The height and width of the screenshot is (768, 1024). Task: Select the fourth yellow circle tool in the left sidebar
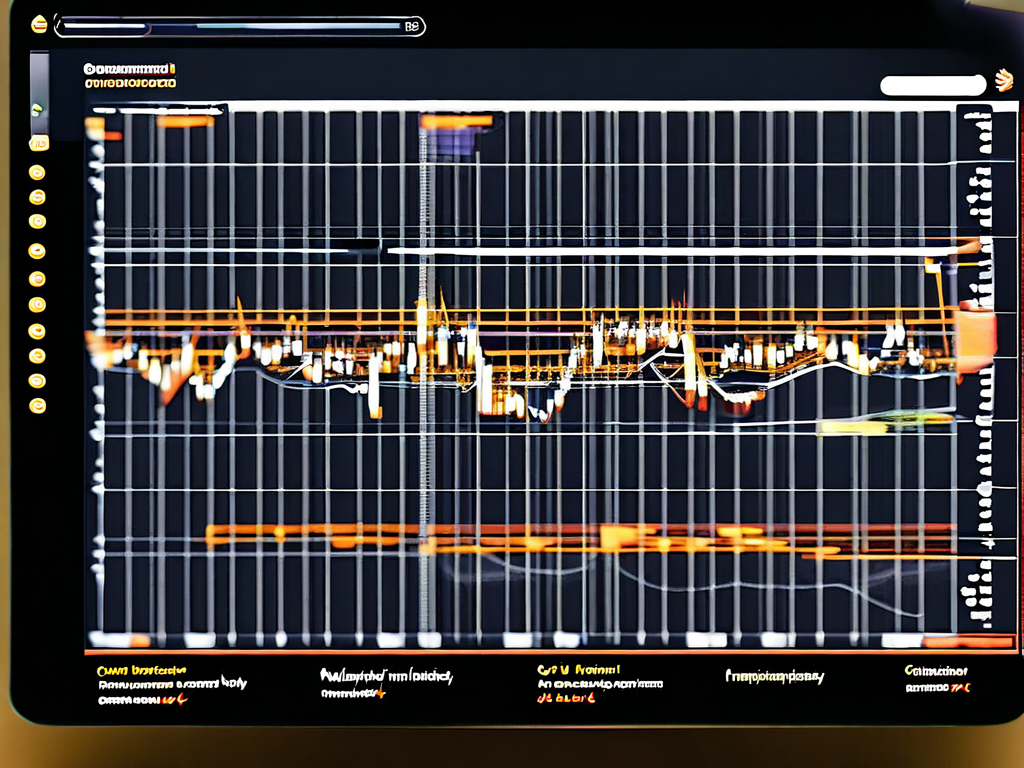[x=38, y=250]
